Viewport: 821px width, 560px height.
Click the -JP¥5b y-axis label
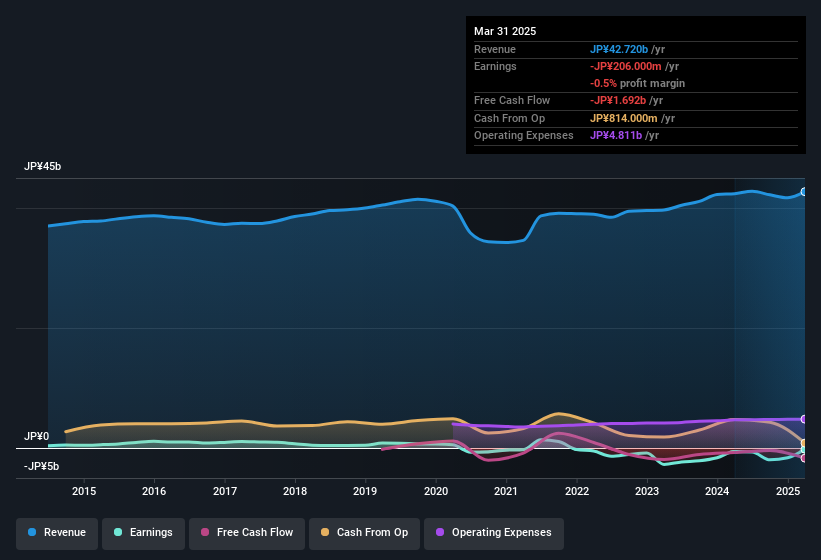(x=41, y=466)
